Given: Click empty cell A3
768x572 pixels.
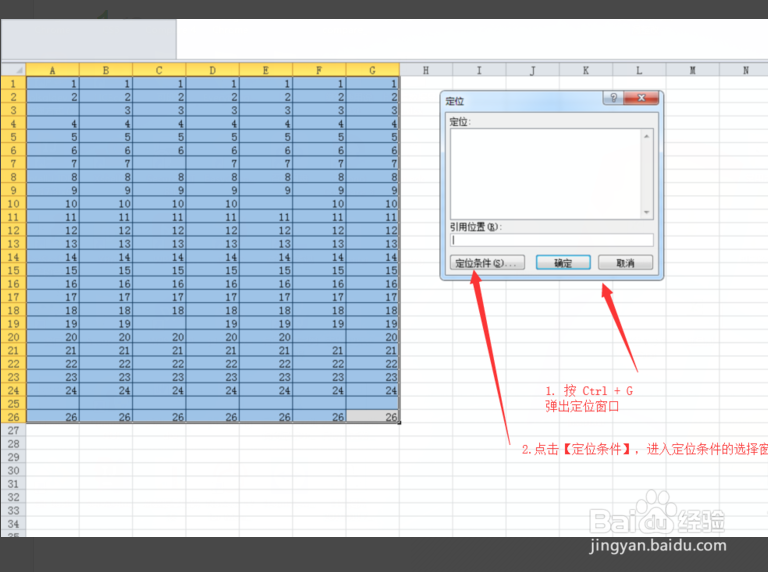Looking at the screenshot, I should click(52, 110).
